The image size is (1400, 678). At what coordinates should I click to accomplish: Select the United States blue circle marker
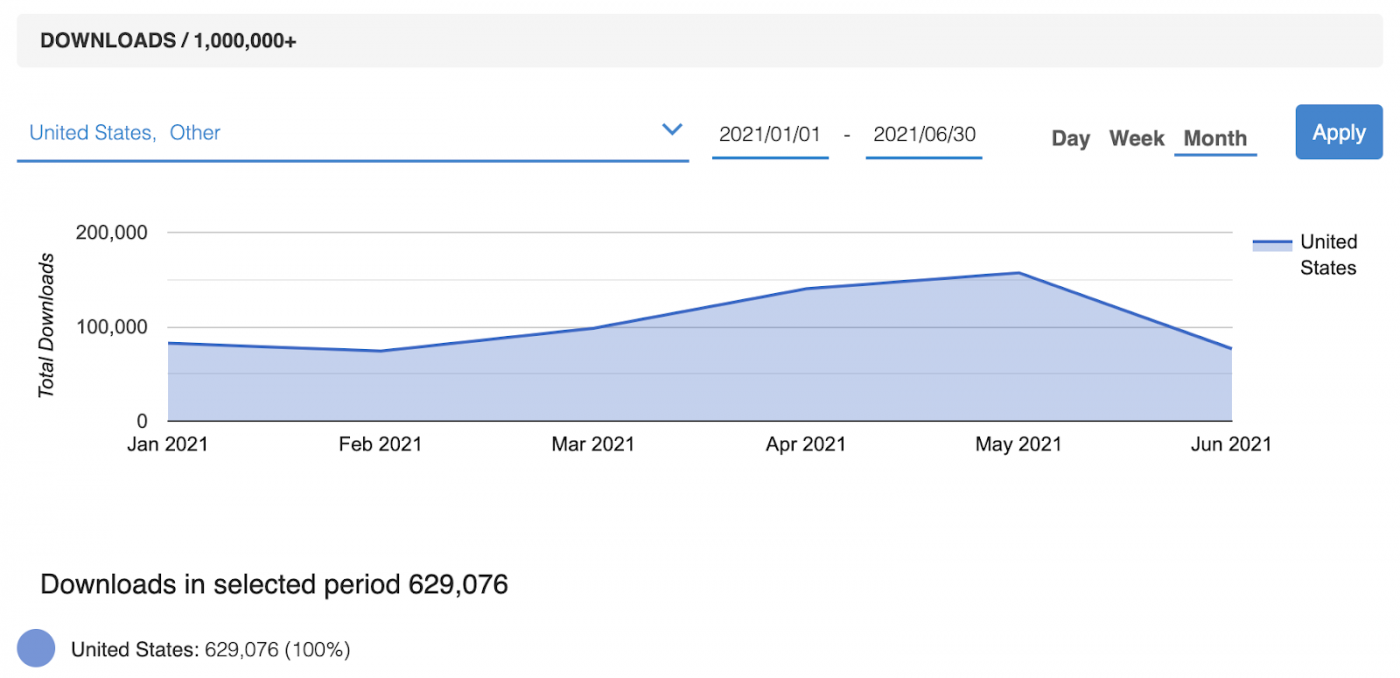pyautogui.click(x=37, y=649)
